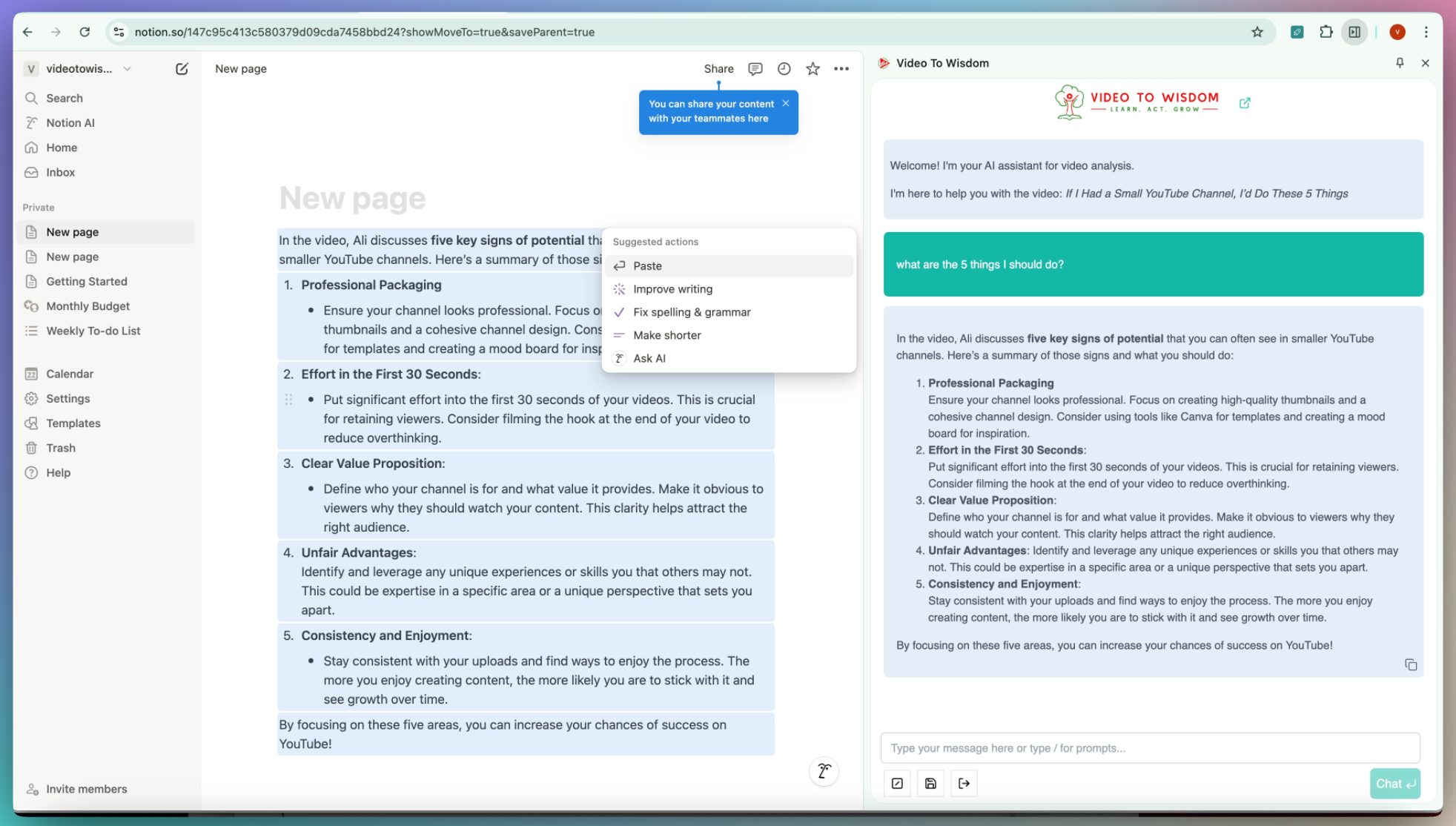Click the new chat edit icon button
Viewport: 1456px width, 826px height.
(x=897, y=784)
